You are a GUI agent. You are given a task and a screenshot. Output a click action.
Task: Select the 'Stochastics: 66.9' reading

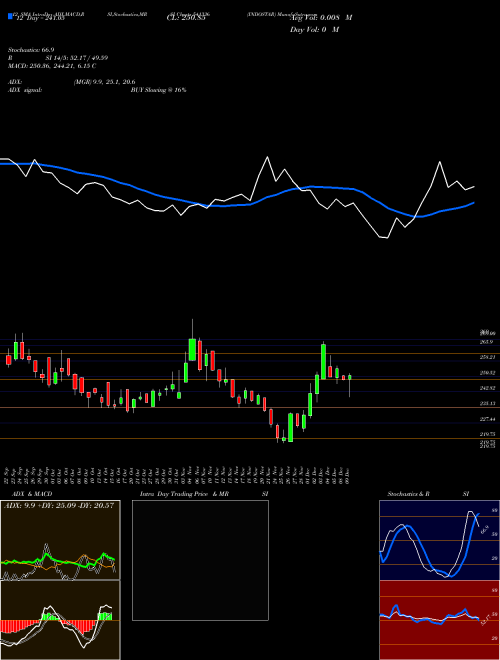29,50
